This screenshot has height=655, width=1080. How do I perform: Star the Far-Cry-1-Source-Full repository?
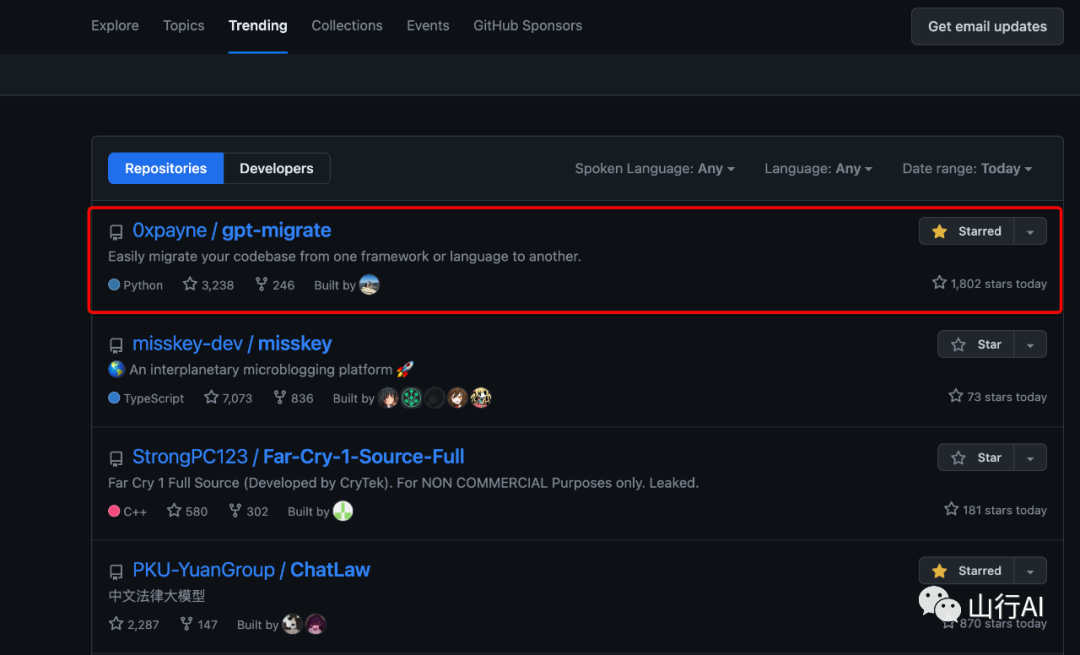975,457
